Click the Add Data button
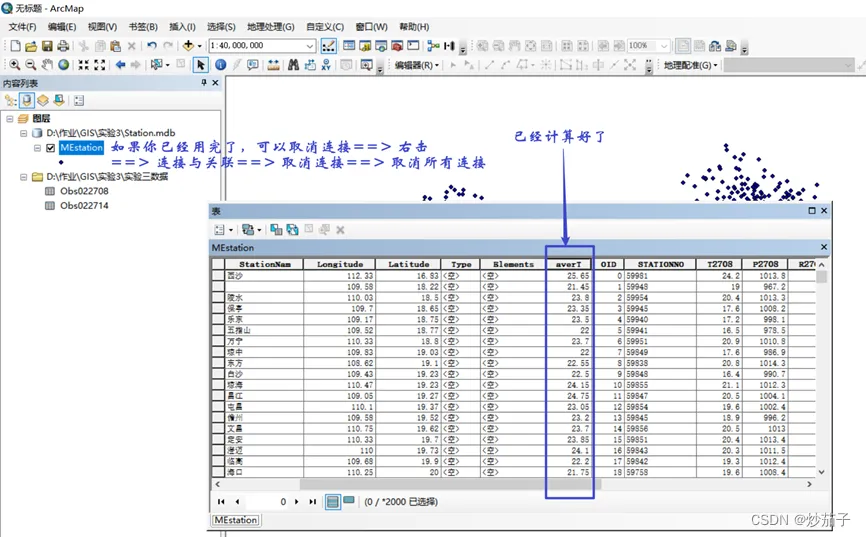 coord(188,46)
